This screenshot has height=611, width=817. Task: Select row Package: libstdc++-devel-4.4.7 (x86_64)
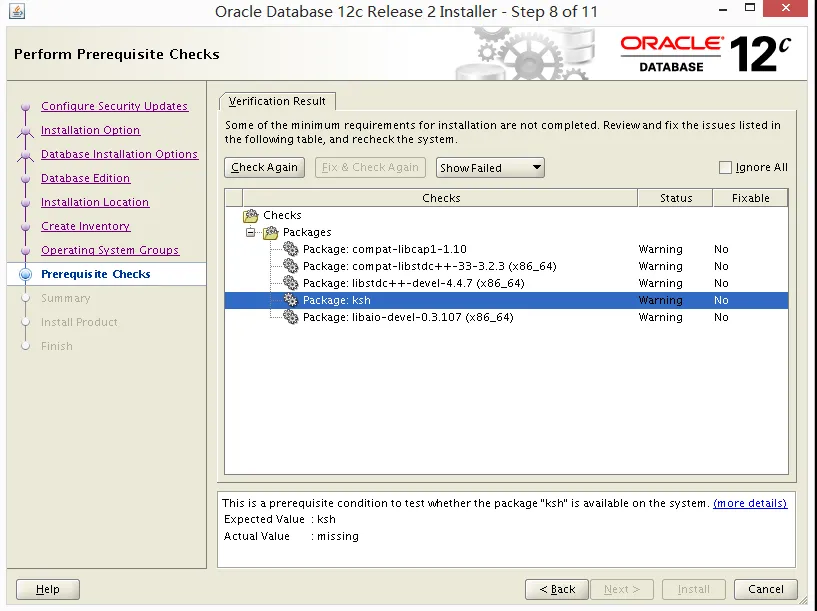point(506,283)
